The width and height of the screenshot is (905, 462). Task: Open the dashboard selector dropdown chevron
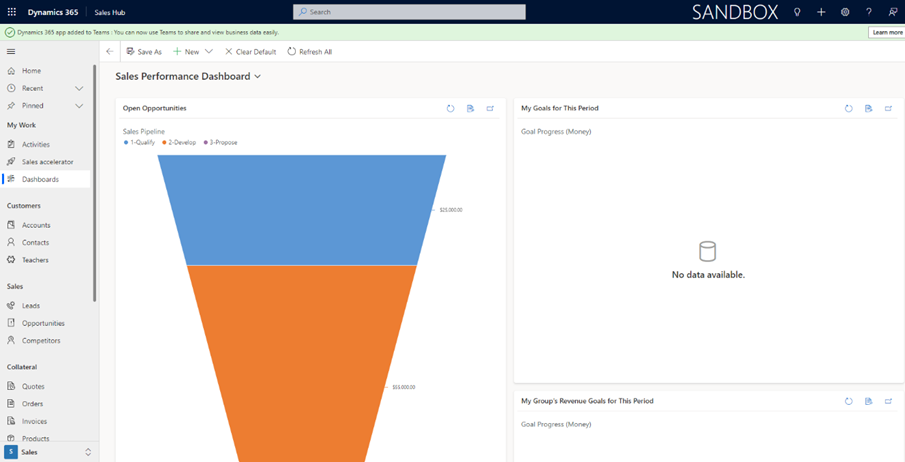tap(258, 77)
